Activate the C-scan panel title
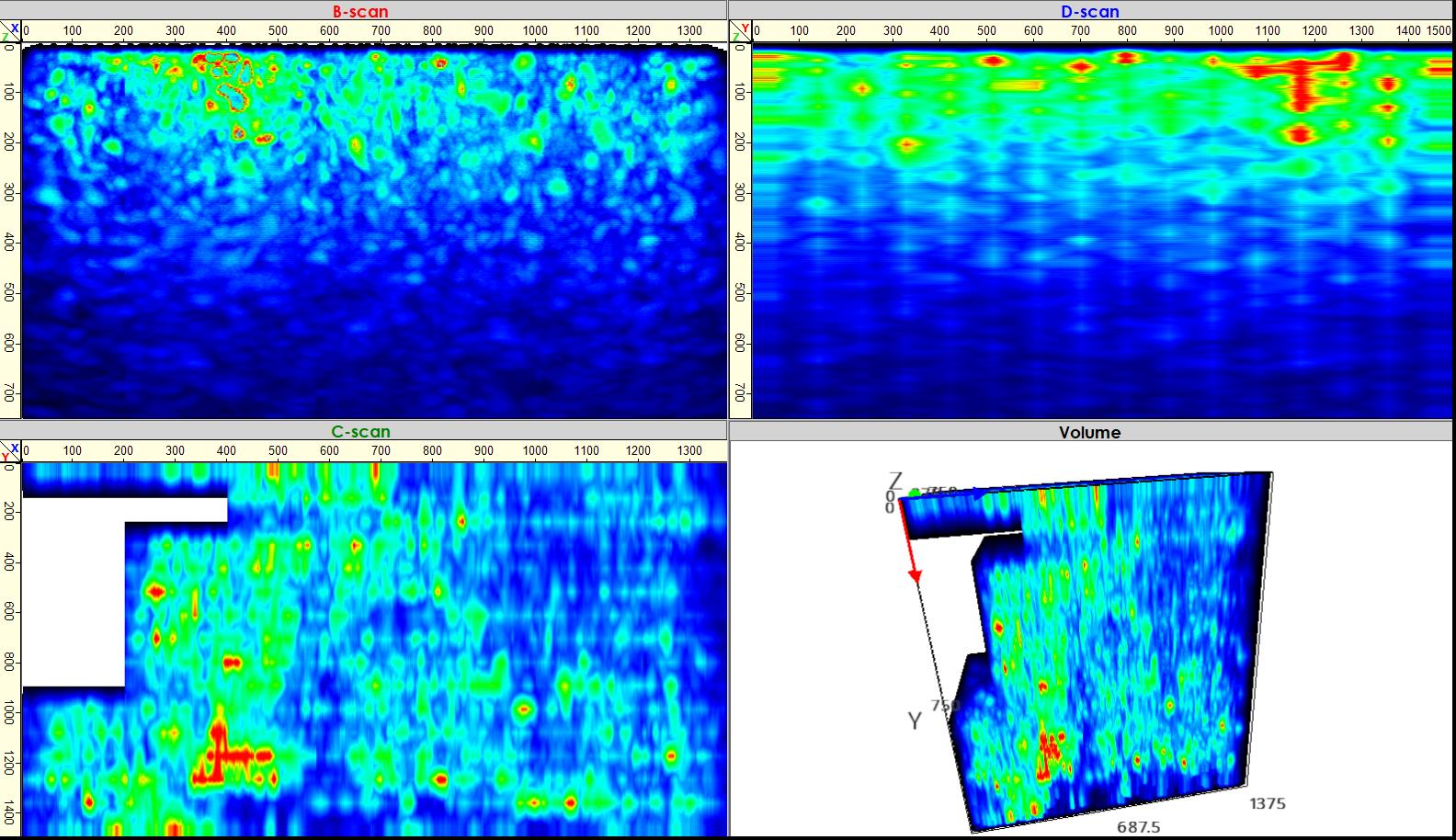The height and width of the screenshot is (840, 1456). [360, 432]
